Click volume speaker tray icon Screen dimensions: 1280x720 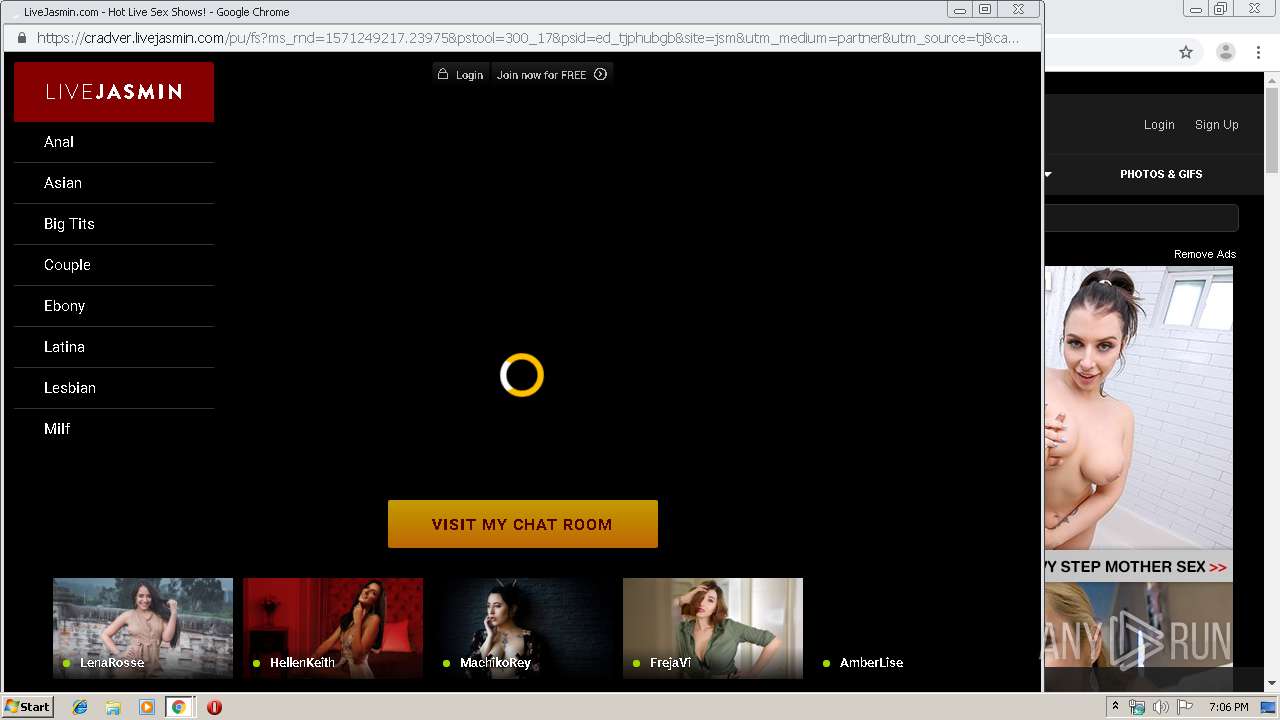coord(1160,707)
